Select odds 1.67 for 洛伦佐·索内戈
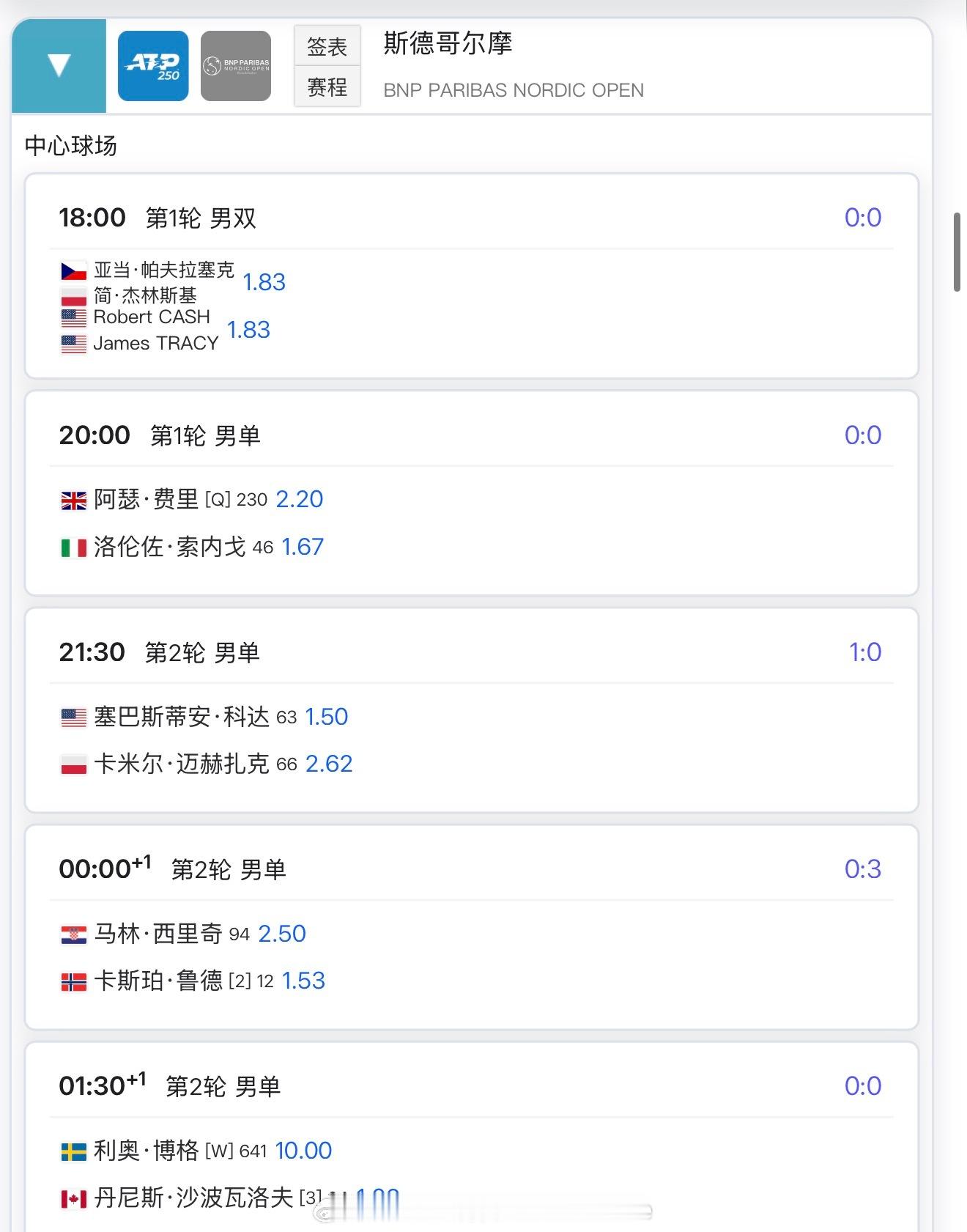The width and height of the screenshot is (967, 1232). (303, 547)
